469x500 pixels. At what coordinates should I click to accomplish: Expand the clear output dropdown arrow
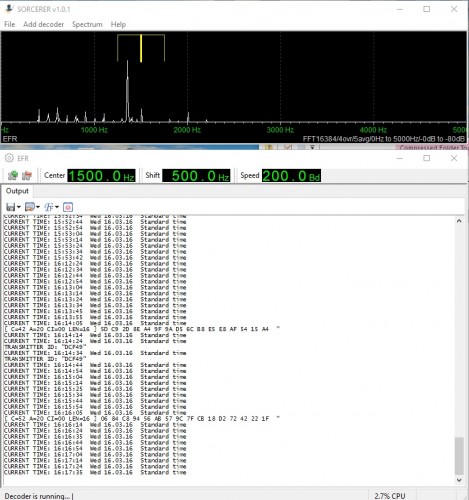click(38, 207)
